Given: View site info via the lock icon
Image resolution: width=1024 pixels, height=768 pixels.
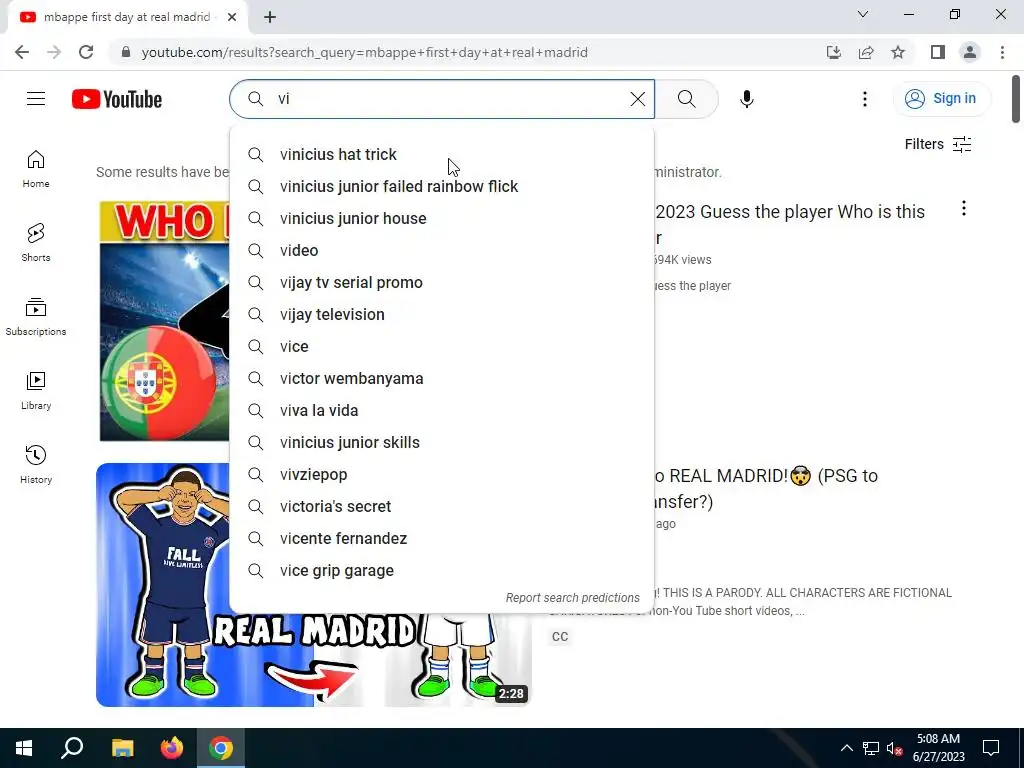Looking at the screenshot, I should coord(126,52).
